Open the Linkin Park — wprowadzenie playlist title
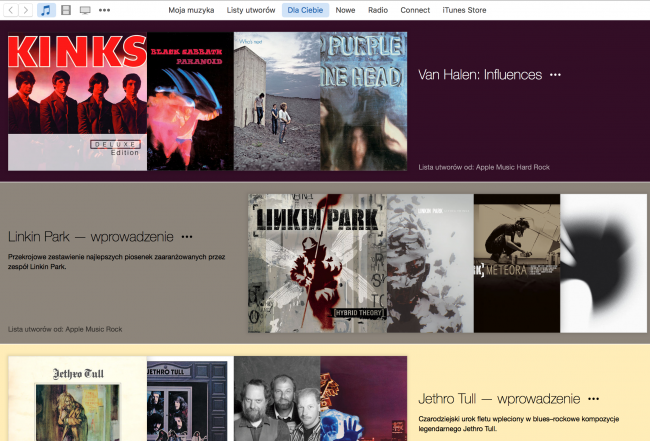 [91, 237]
